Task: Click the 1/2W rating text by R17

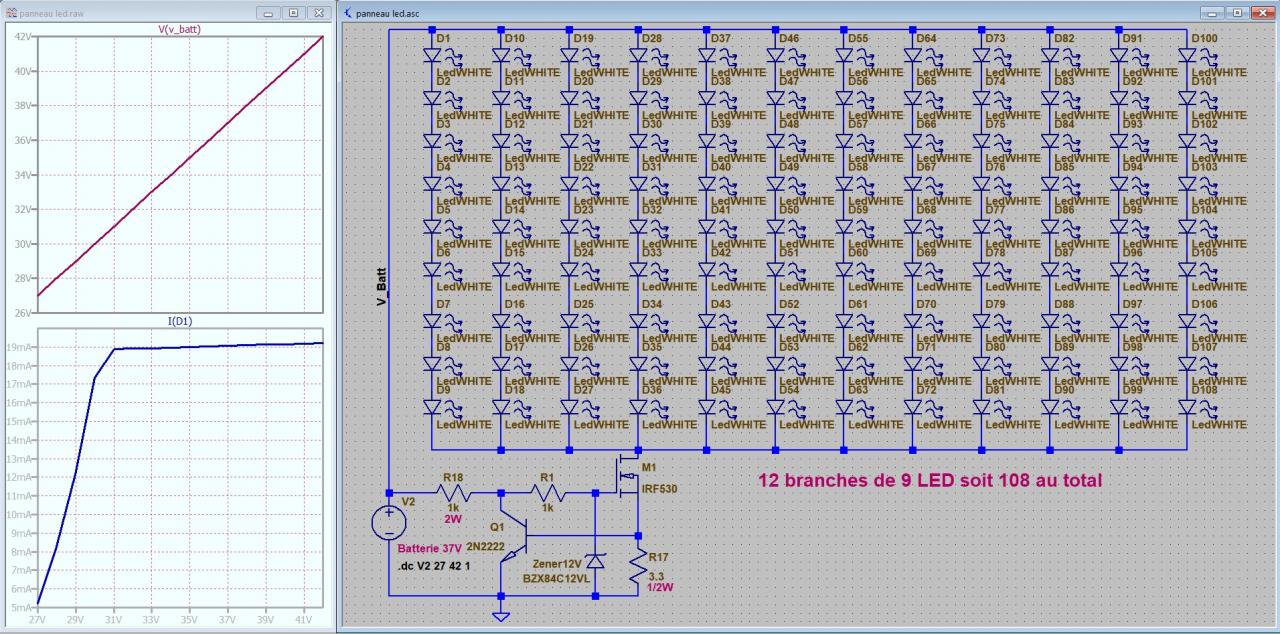Action: pos(661,588)
